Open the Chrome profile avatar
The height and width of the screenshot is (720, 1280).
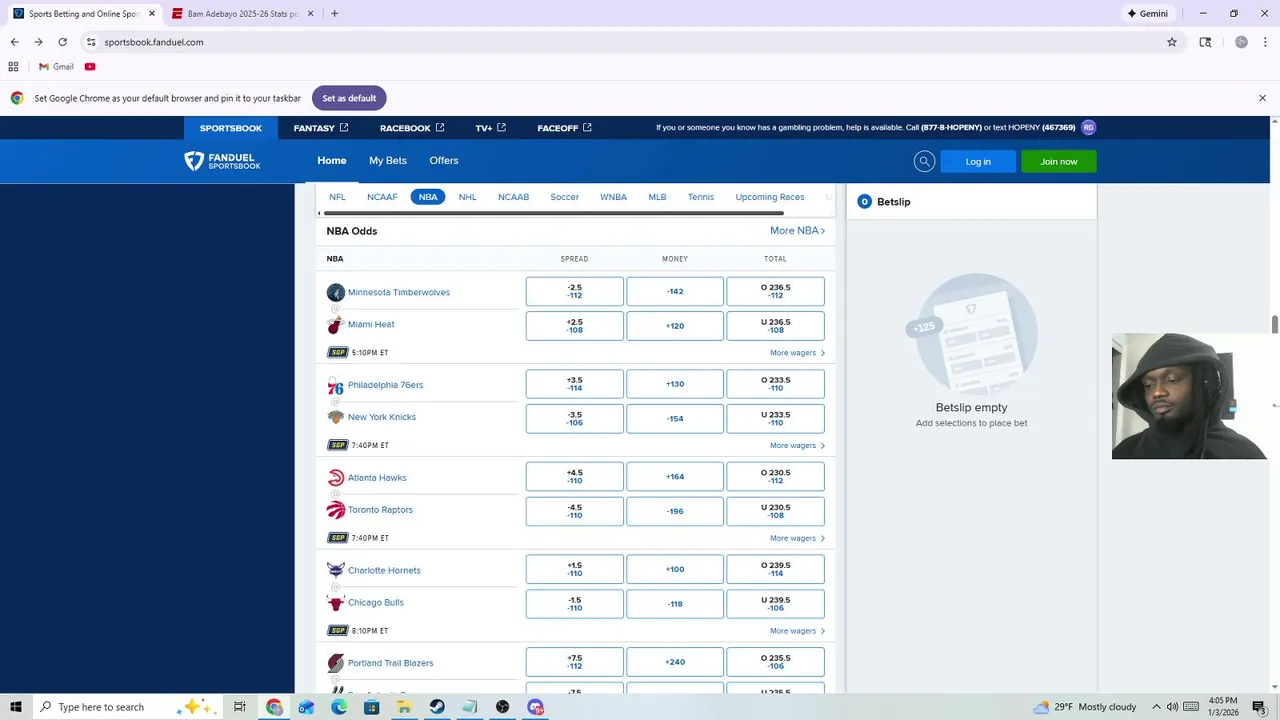(x=1241, y=42)
